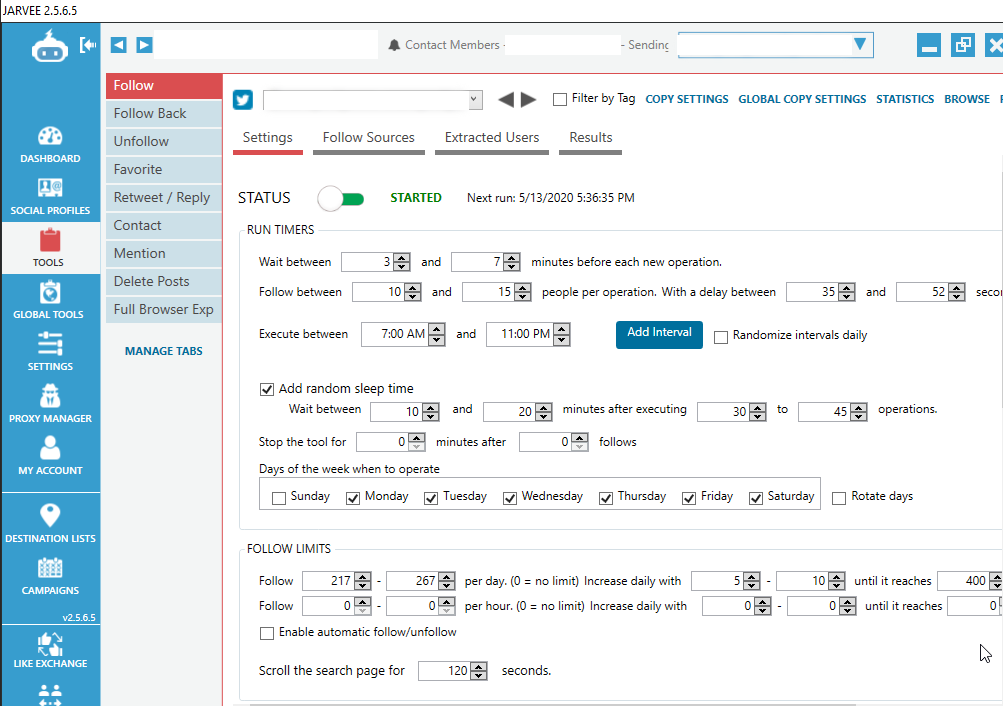Adjust scroll search page 120 spinner
This screenshot has width=1003, height=706.
(478, 671)
